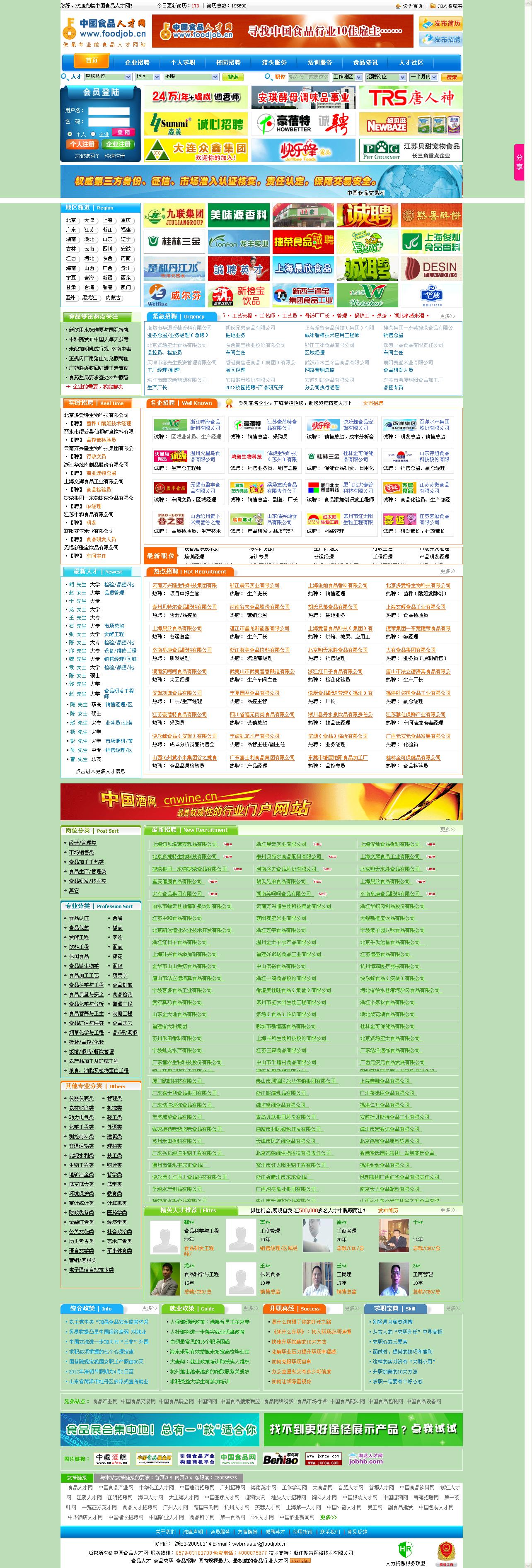Click 更多>> in the 紧急招聘 section
Image resolution: width=532 pixels, height=1568 pixels.
[447, 316]
